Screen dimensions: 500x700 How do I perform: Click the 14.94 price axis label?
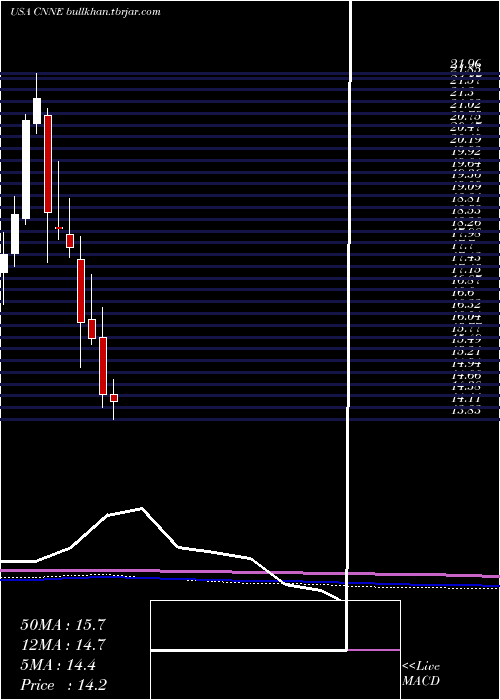(x=466, y=364)
